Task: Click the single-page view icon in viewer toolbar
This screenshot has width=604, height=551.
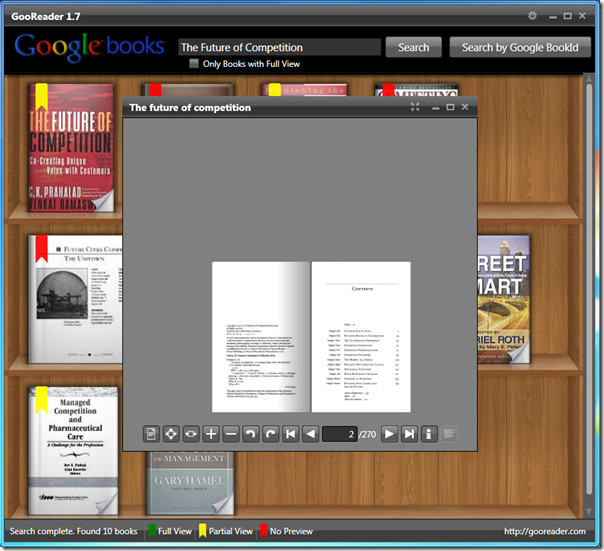Action: pyautogui.click(x=151, y=434)
